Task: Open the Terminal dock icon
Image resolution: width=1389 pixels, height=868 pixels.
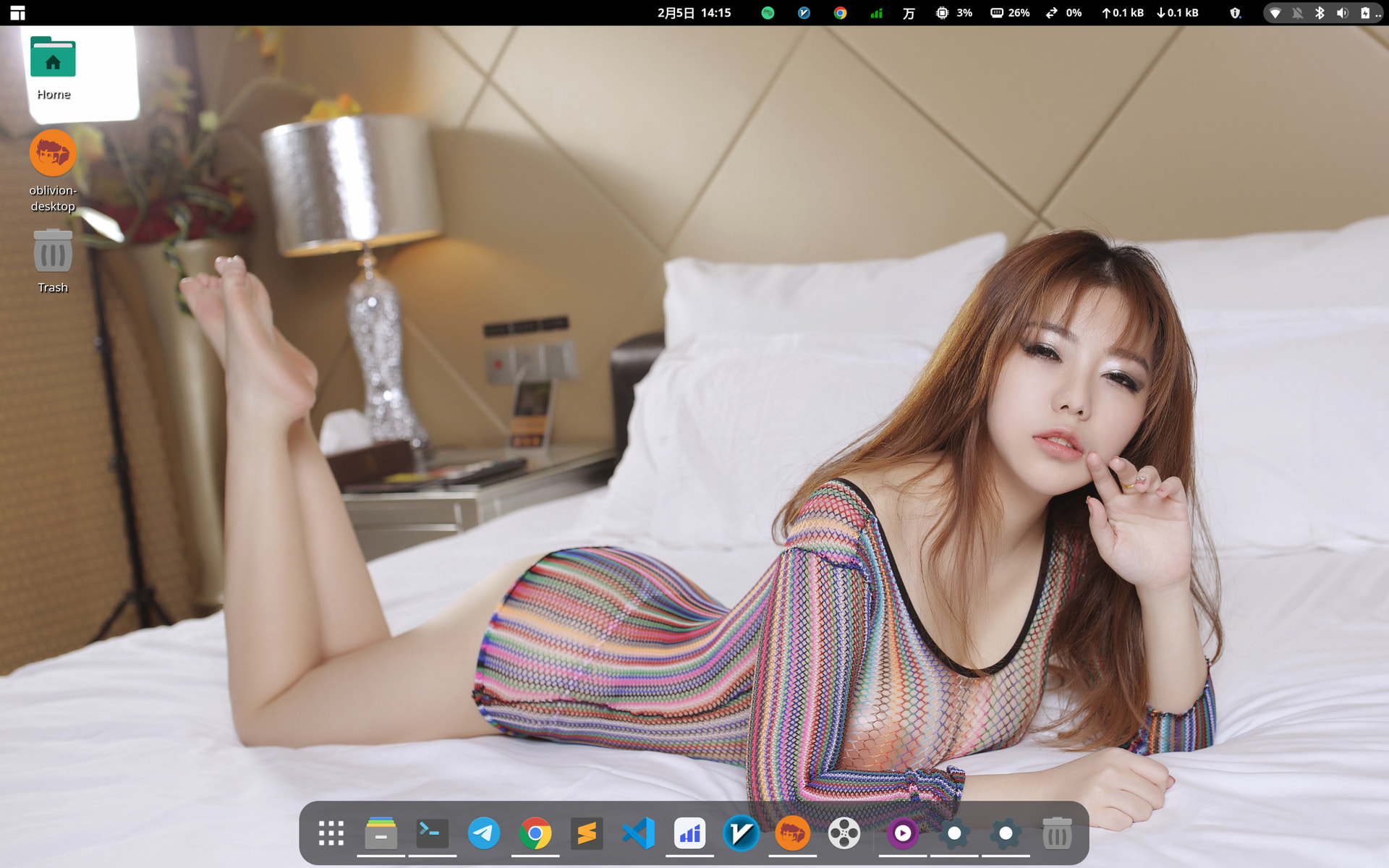Action: (x=432, y=833)
